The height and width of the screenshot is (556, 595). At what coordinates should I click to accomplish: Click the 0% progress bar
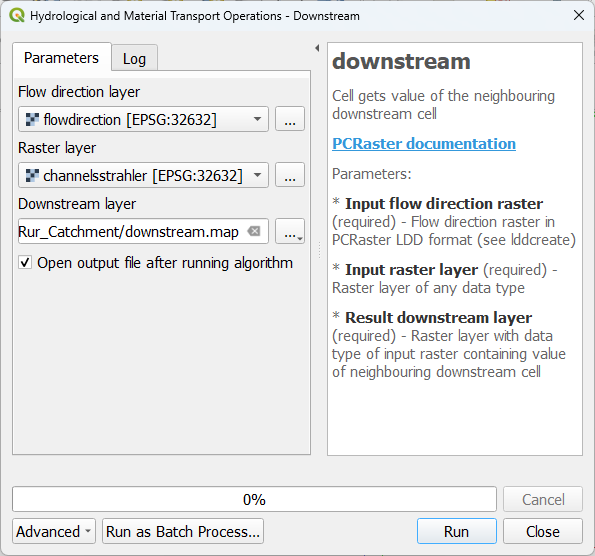(254, 499)
